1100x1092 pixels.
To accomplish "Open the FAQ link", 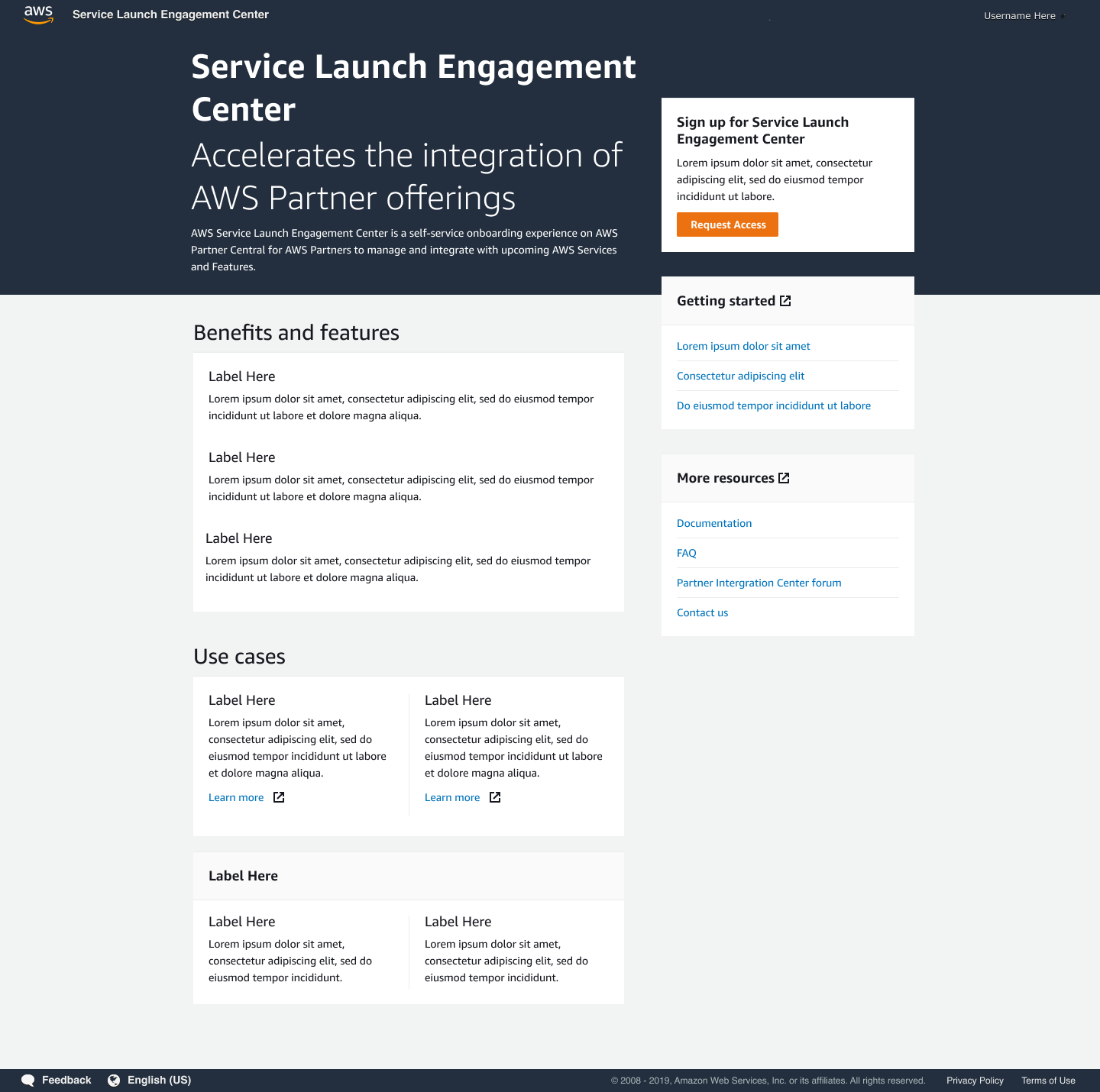I will click(x=687, y=553).
